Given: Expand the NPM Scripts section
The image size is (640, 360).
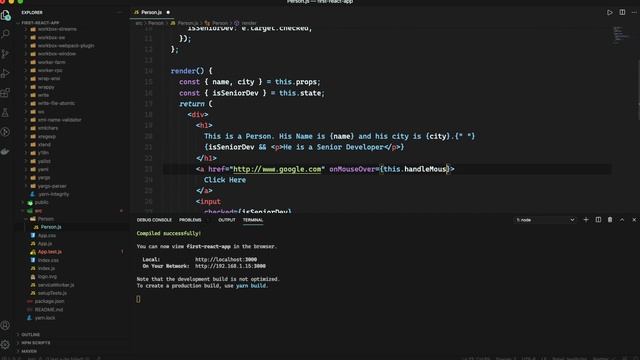Looking at the screenshot, I should click(x=36, y=343).
